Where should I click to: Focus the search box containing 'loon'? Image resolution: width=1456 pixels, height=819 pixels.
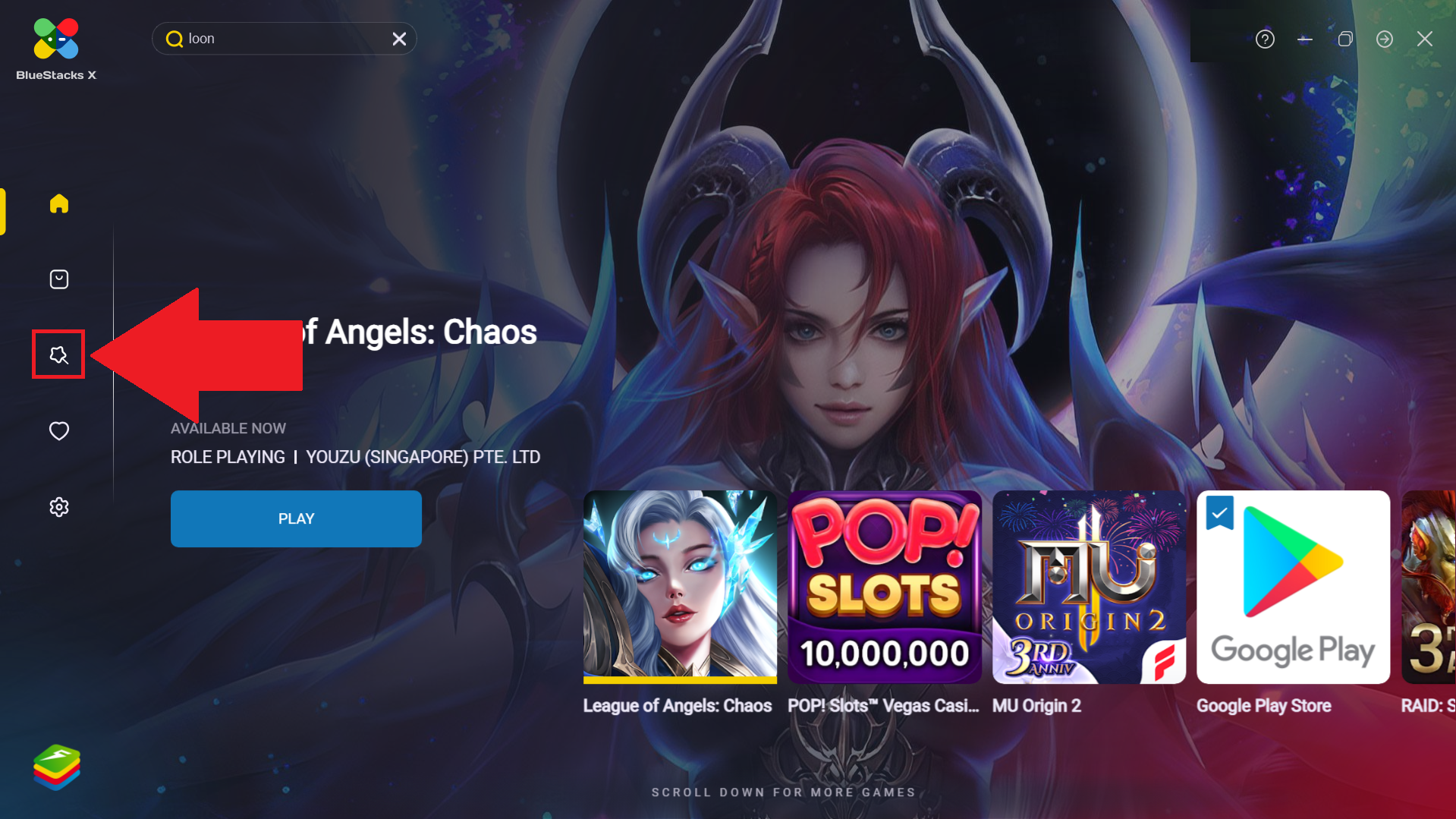285,39
